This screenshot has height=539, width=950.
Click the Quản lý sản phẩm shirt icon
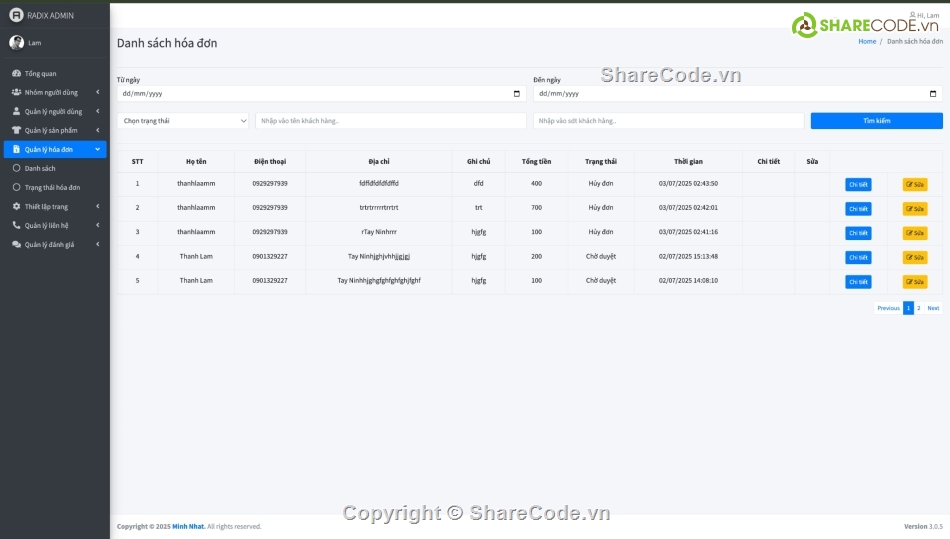point(16,130)
